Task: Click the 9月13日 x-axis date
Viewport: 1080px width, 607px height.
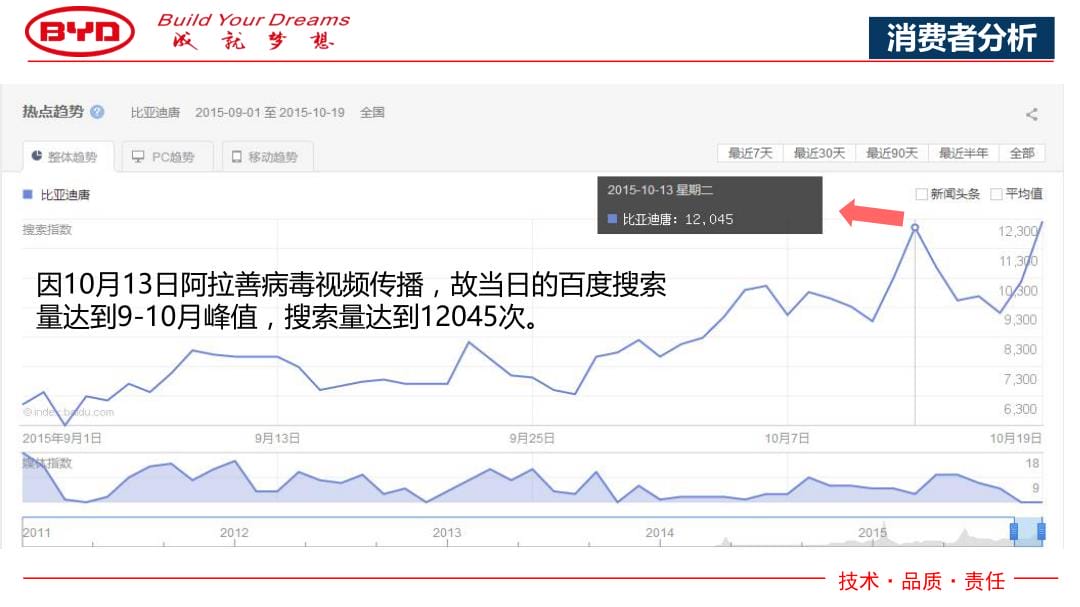Action: [277, 438]
